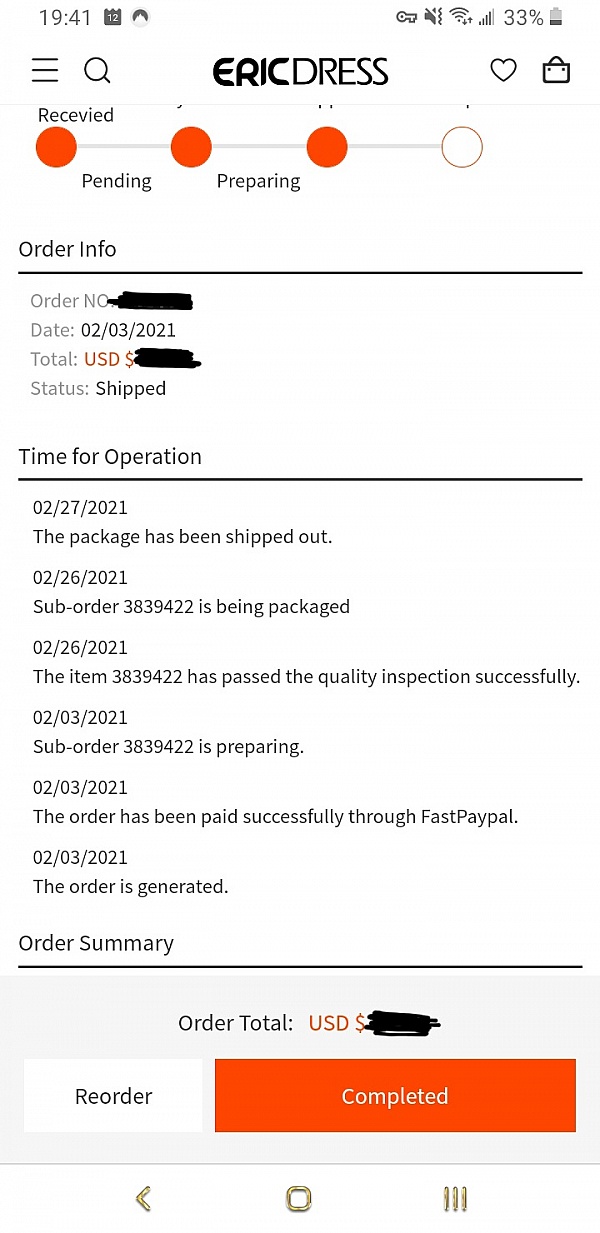Select the Pending progress step circle
This screenshot has height=1233, width=600.
pyautogui.click(x=191, y=148)
